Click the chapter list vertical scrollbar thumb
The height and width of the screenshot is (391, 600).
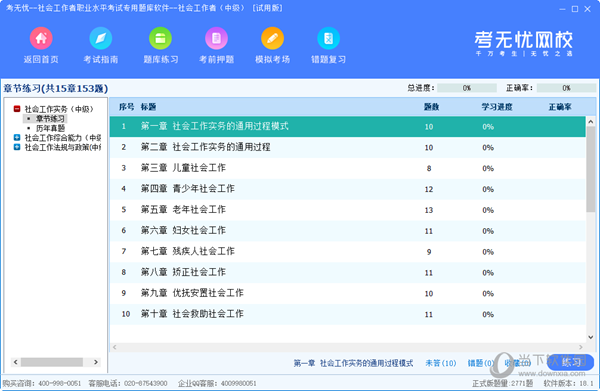point(590,169)
